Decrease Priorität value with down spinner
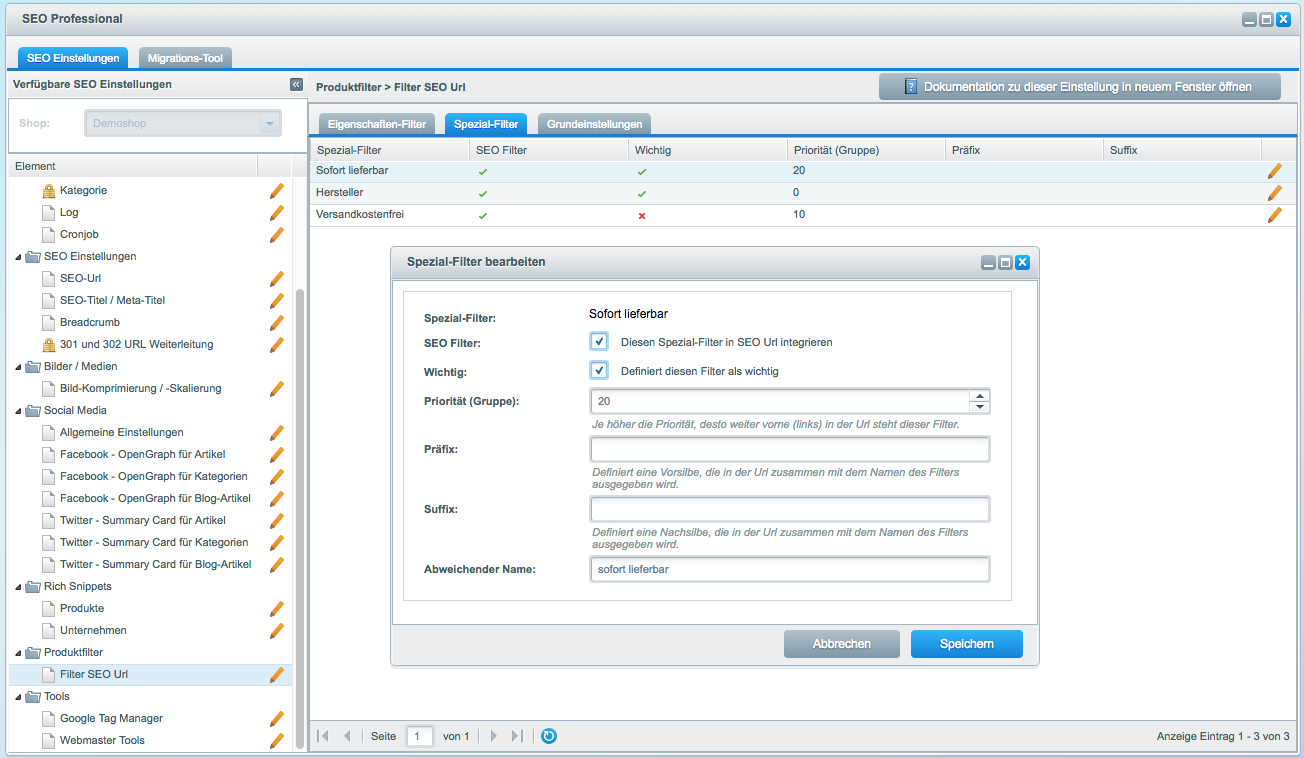Screen dimensions: 1304x758 coord(980,407)
